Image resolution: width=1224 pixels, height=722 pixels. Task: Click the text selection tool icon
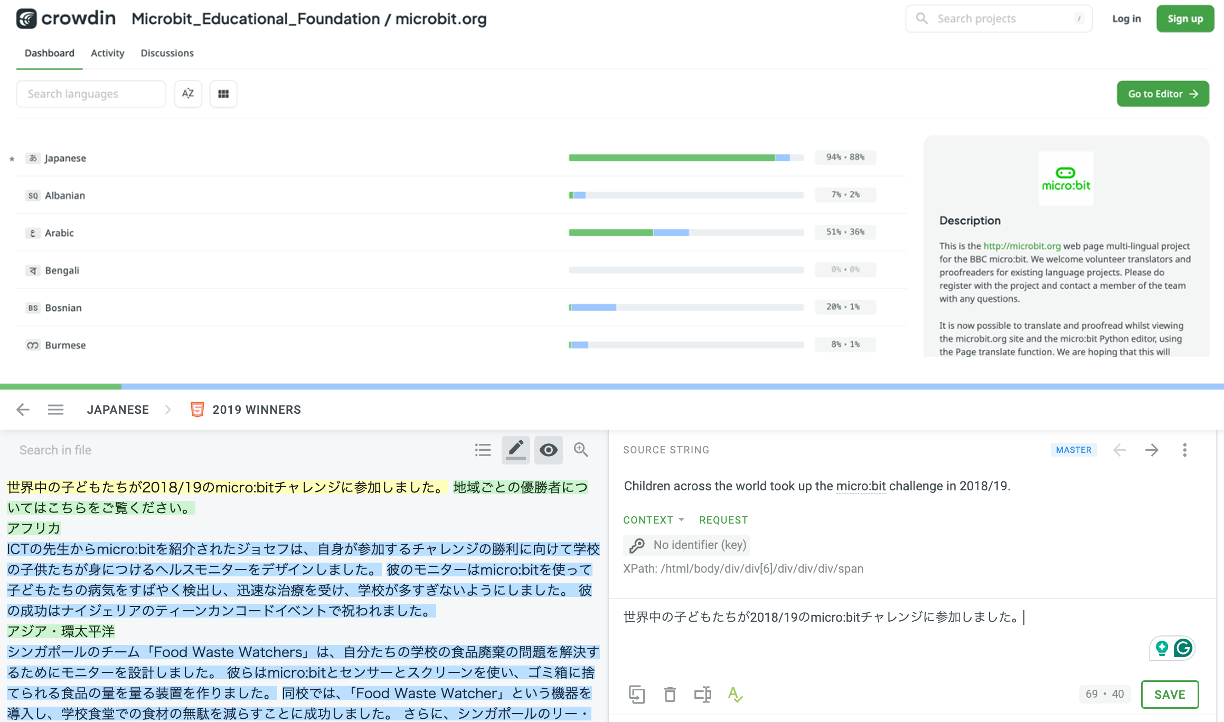point(703,694)
